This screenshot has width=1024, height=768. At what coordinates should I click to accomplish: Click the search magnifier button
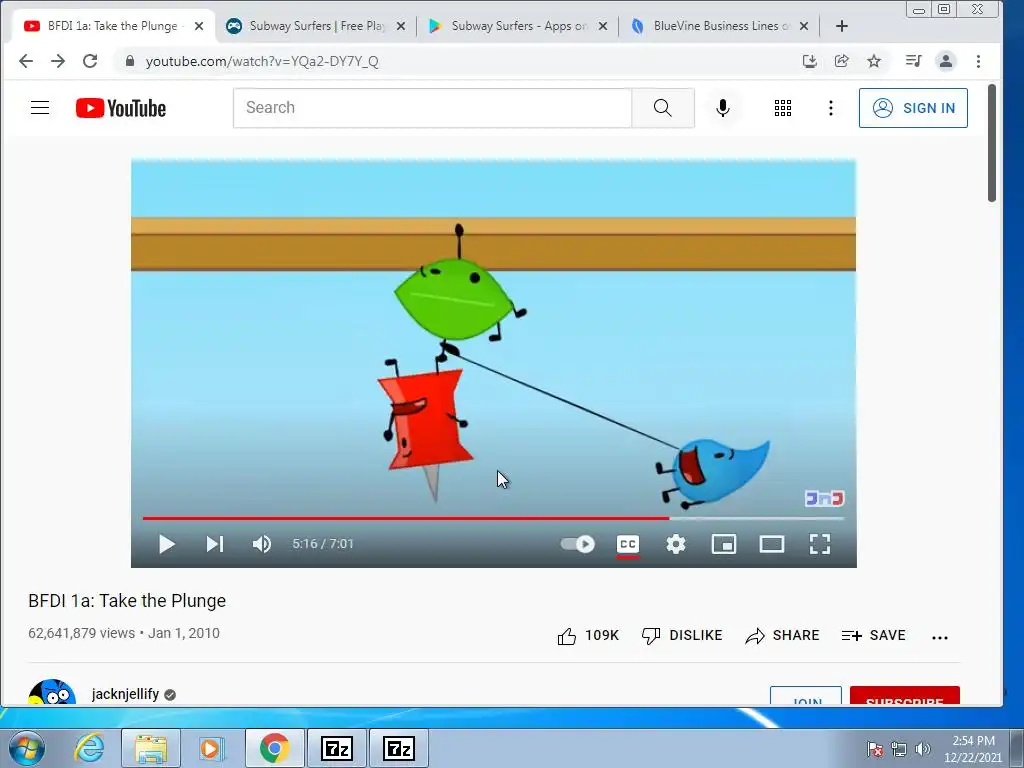pos(663,108)
